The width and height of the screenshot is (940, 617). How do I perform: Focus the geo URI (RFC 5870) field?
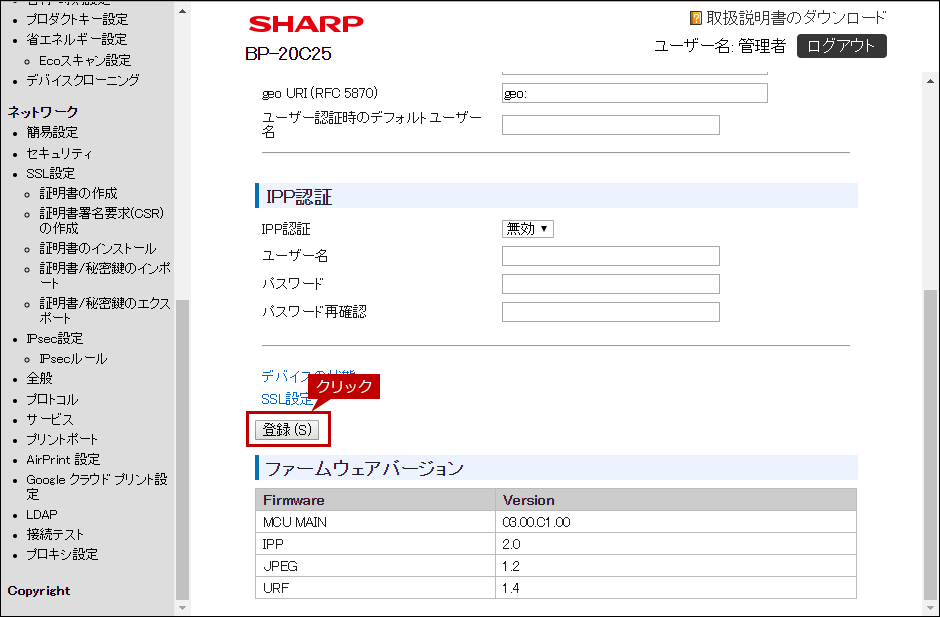coord(634,94)
